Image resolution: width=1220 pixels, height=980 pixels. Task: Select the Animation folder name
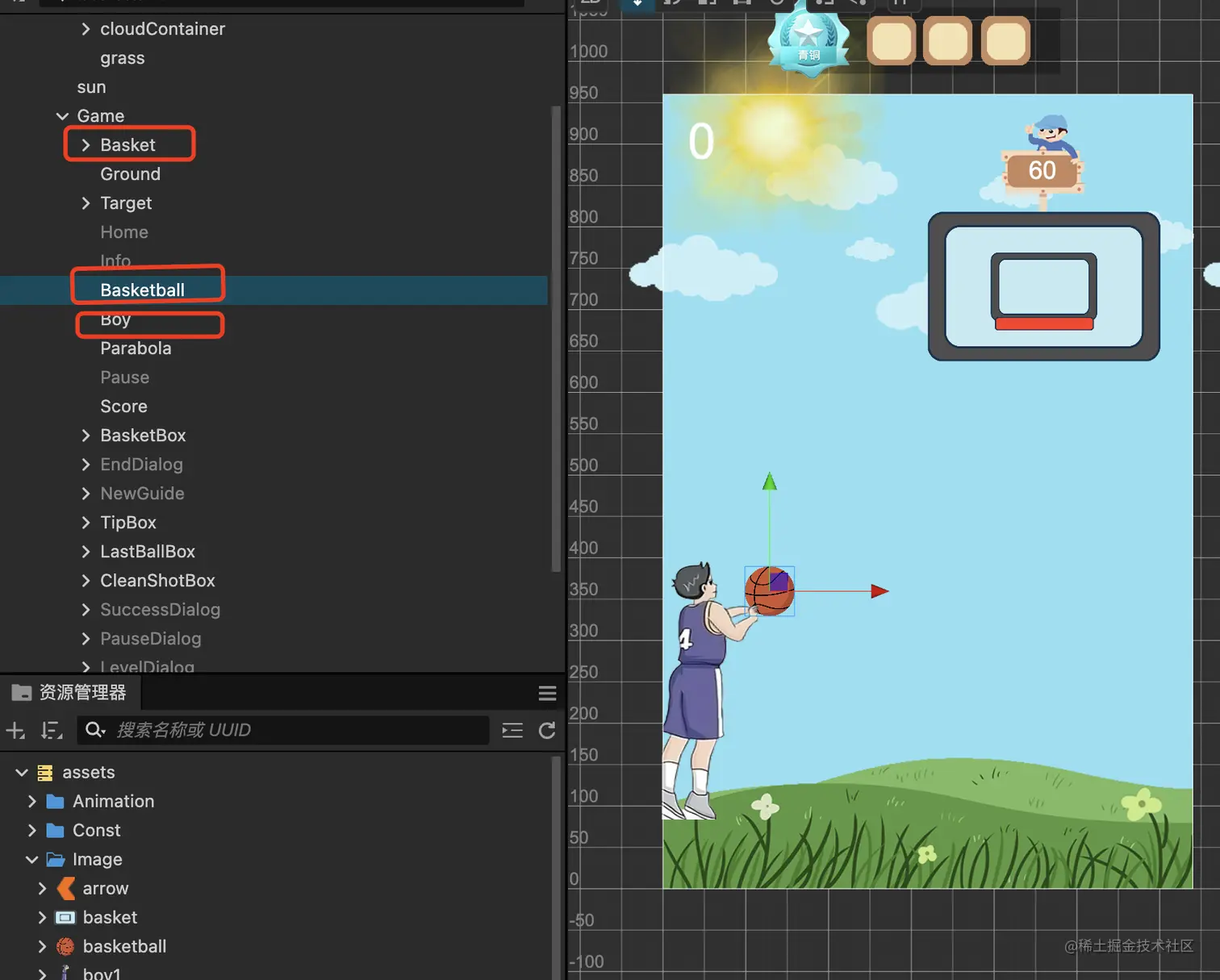pos(113,802)
